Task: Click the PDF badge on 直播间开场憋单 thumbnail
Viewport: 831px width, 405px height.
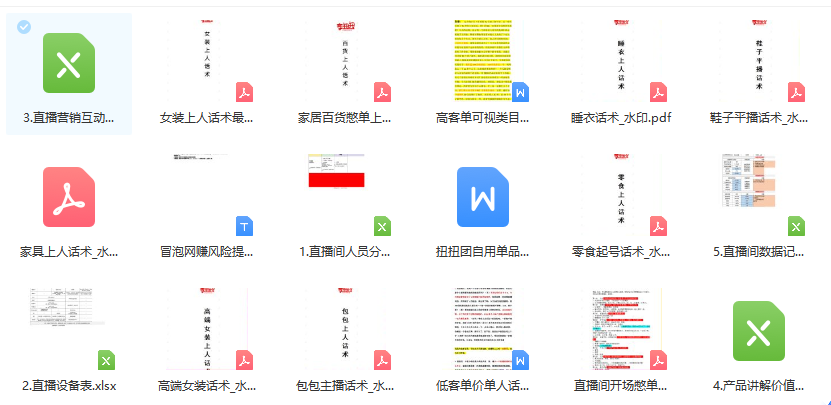Action: click(x=659, y=360)
